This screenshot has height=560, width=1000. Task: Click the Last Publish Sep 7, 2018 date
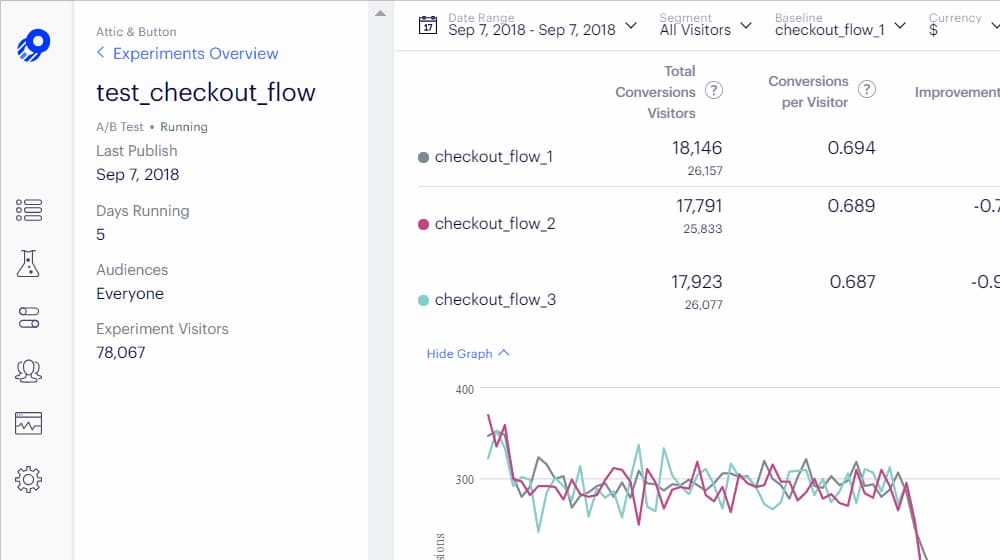pos(137,175)
